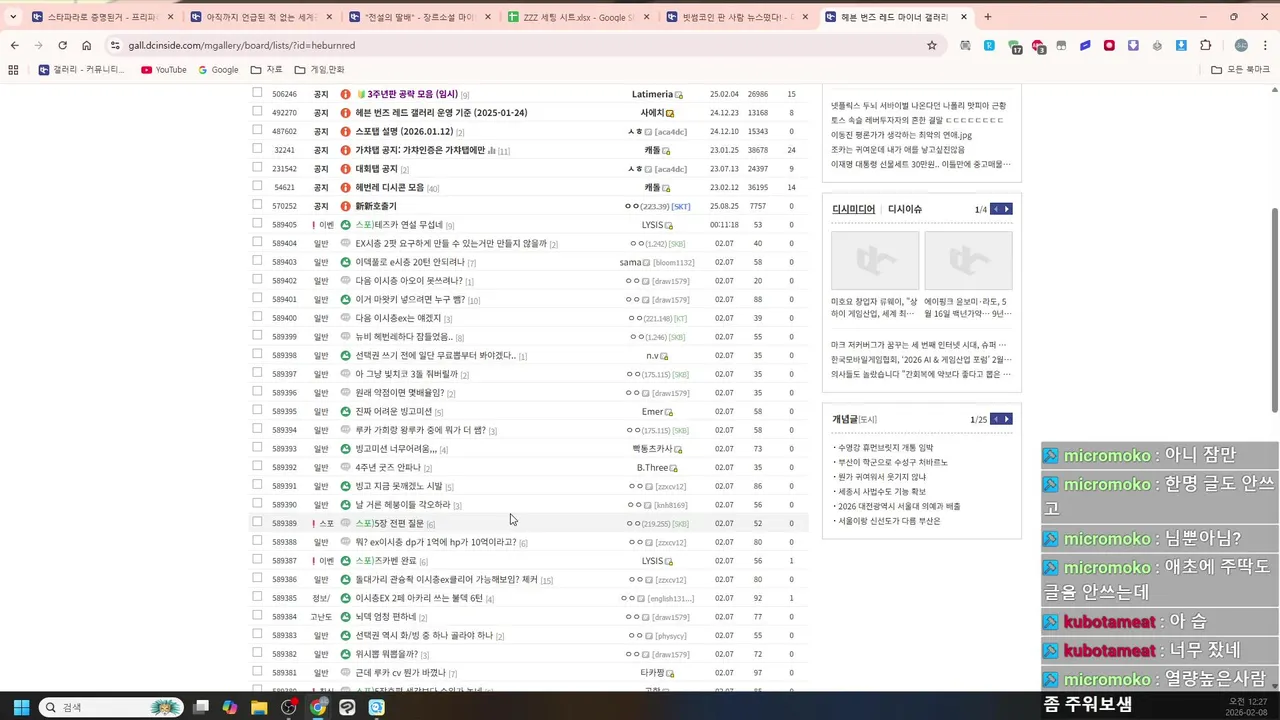Open the Windows Start menu
This screenshot has width=1280, height=720.
point(21,707)
